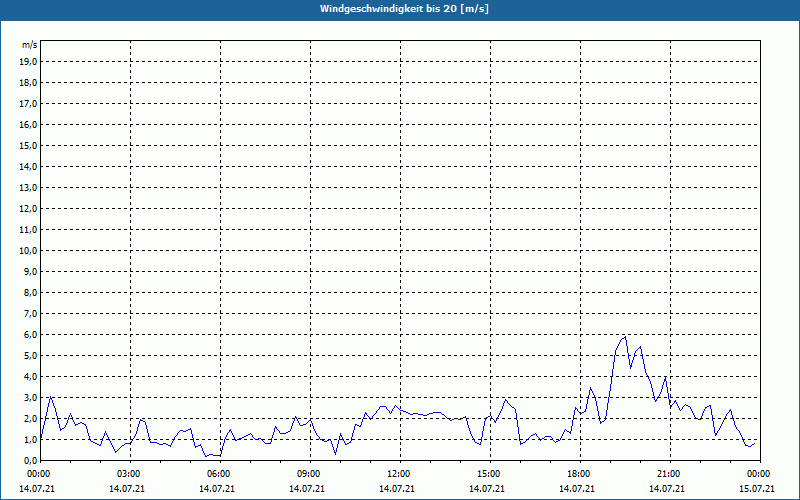
Task: Click the '03:00' time label
Action: pos(131,474)
